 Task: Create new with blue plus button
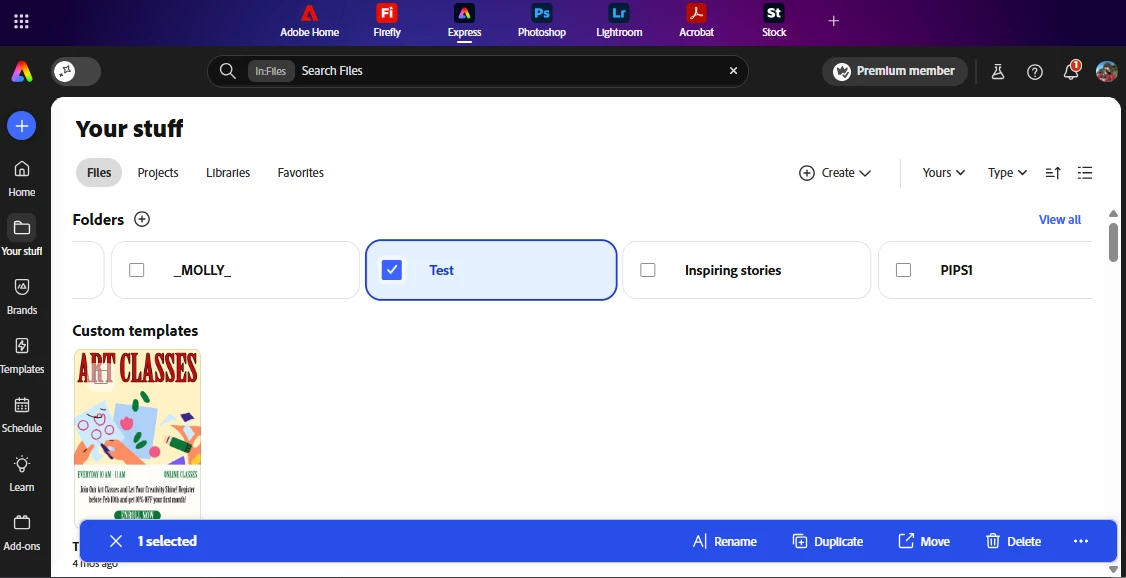pyautogui.click(x=22, y=126)
